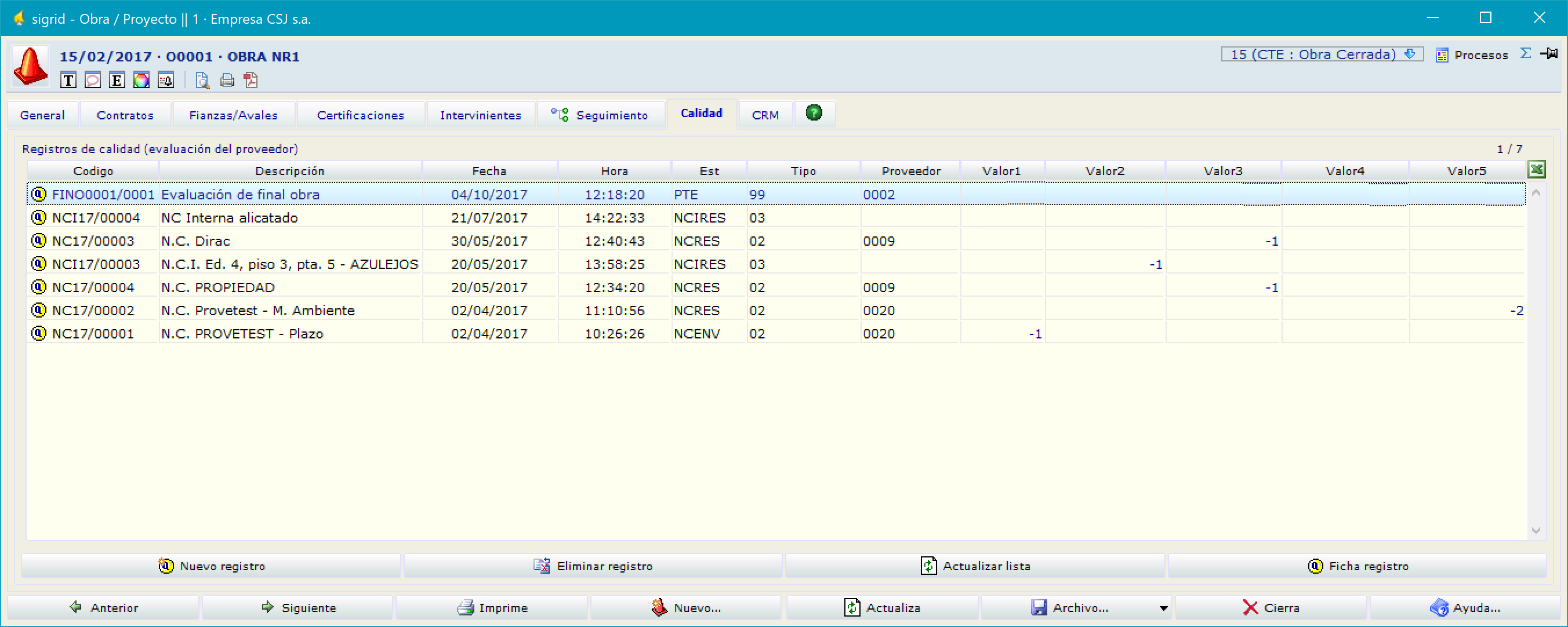
Task: Click the Nuevo... button
Action: click(686, 607)
